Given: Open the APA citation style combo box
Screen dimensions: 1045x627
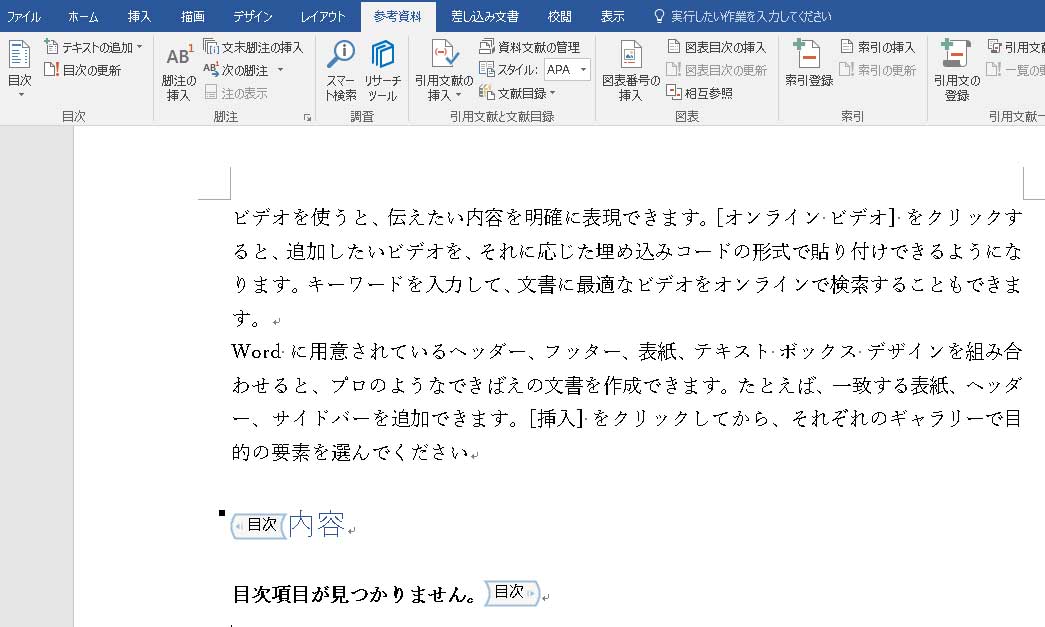Looking at the screenshot, I should pos(567,70).
